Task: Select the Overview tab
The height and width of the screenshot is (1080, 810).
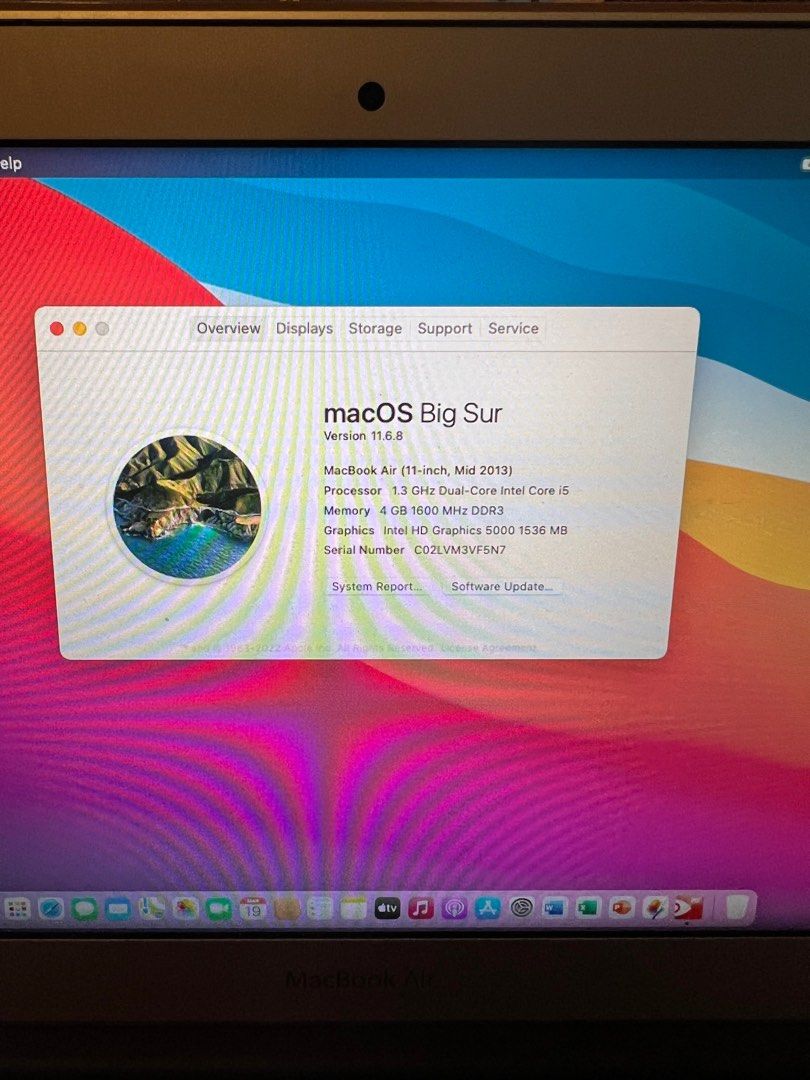Action: tap(229, 329)
